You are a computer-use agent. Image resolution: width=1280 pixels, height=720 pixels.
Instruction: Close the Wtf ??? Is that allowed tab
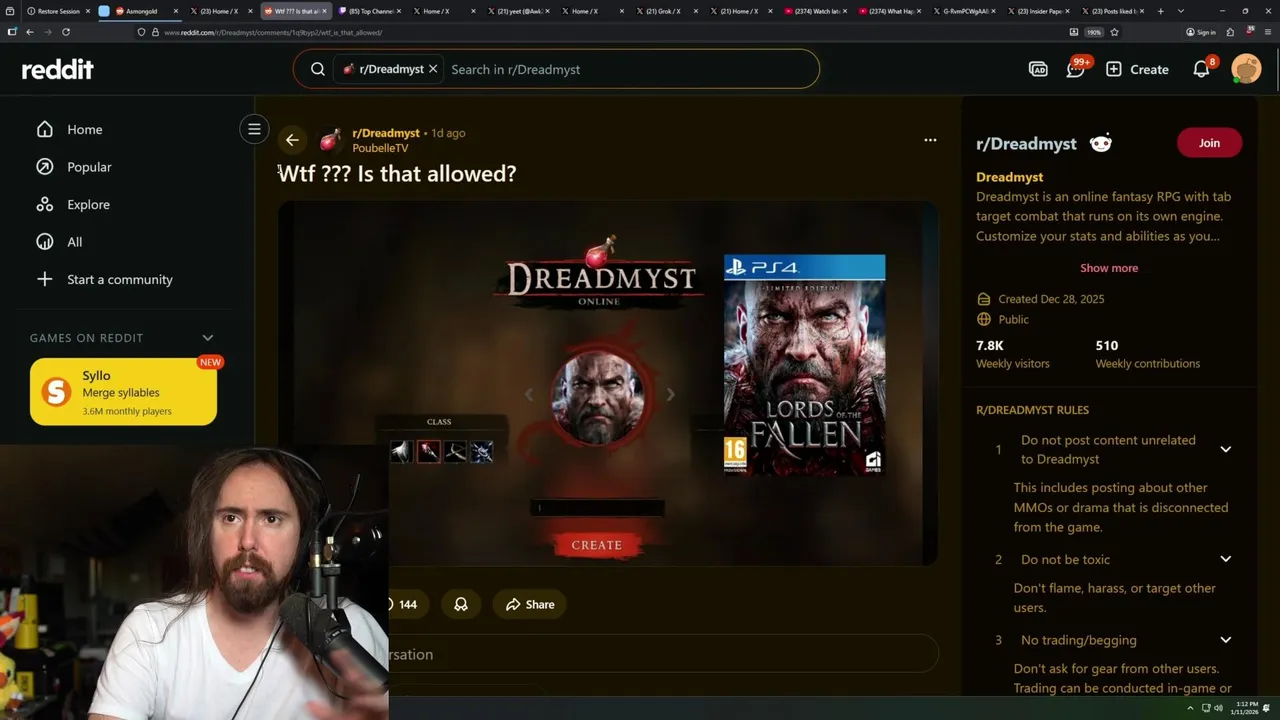click(x=325, y=11)
